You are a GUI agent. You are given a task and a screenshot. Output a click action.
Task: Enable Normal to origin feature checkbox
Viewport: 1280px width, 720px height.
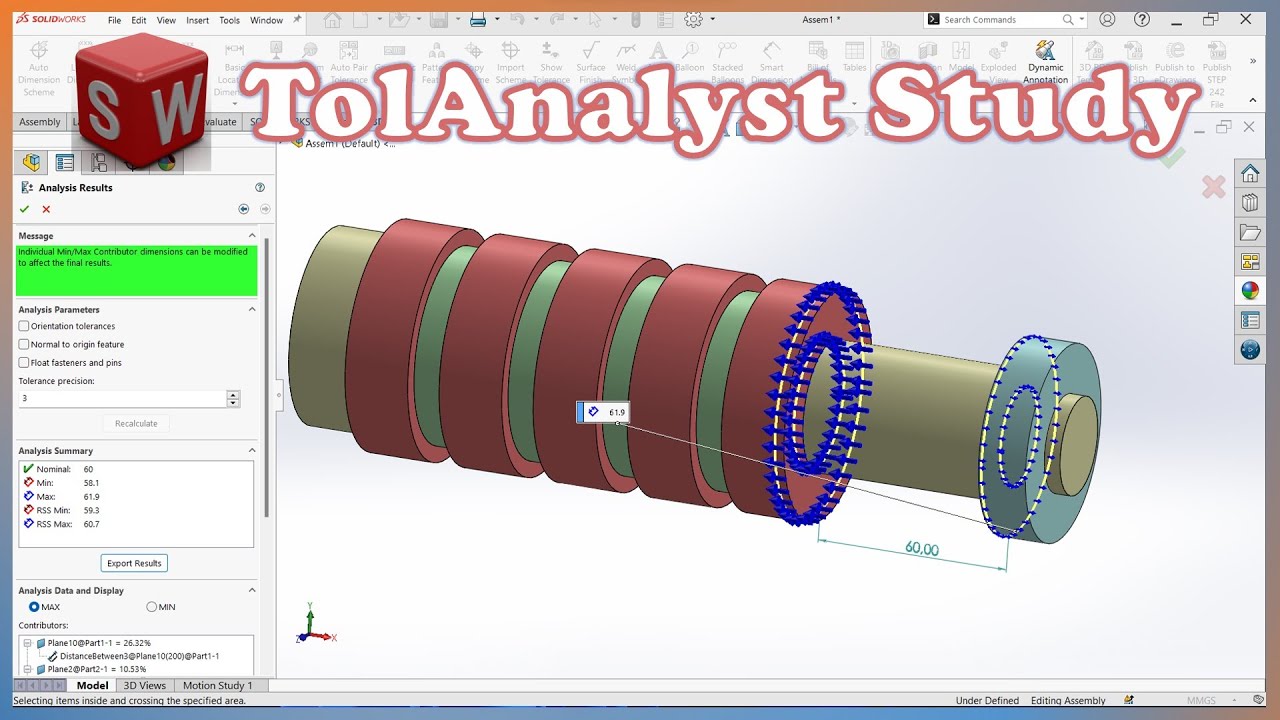point(24,344)
